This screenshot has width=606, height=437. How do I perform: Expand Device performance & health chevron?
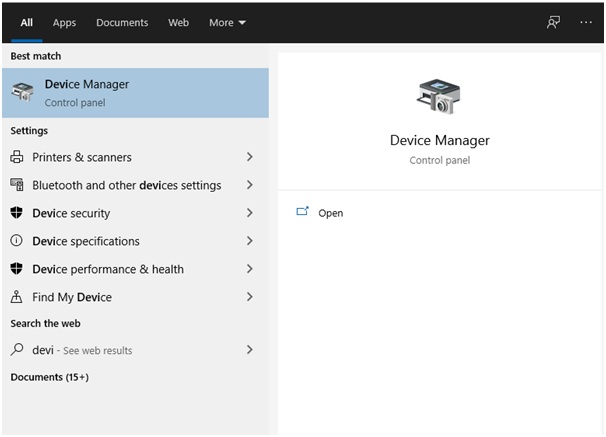point(250,269)
